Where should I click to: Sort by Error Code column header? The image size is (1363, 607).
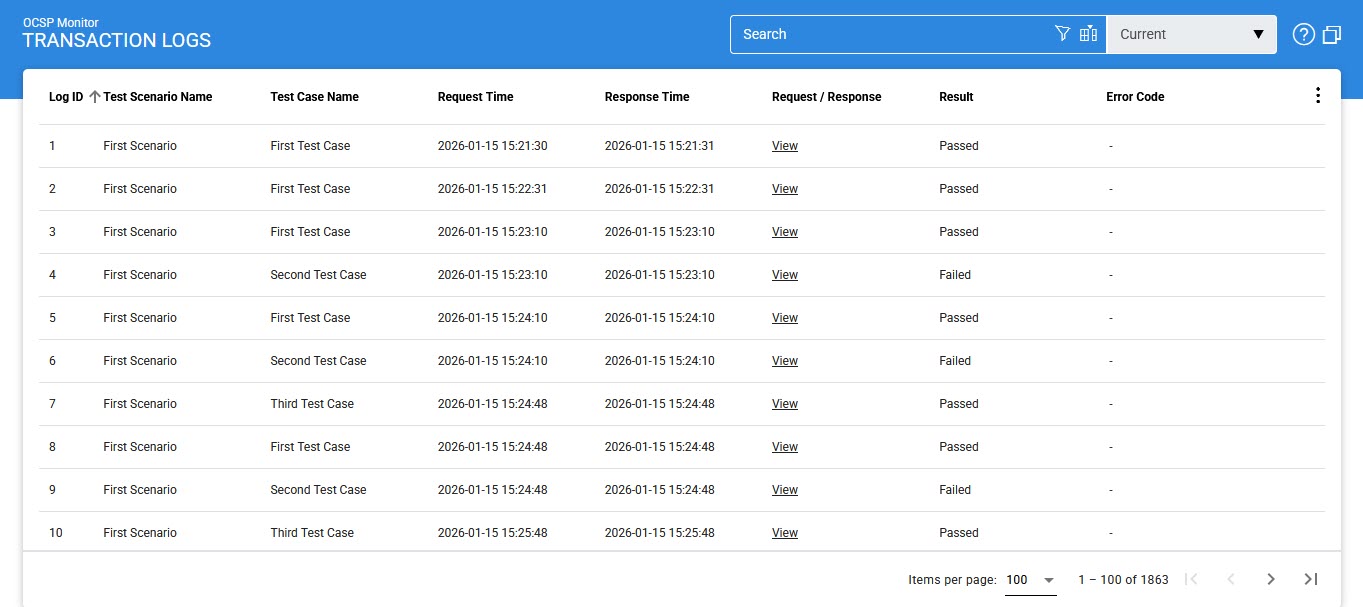(x=1135, y=97)
